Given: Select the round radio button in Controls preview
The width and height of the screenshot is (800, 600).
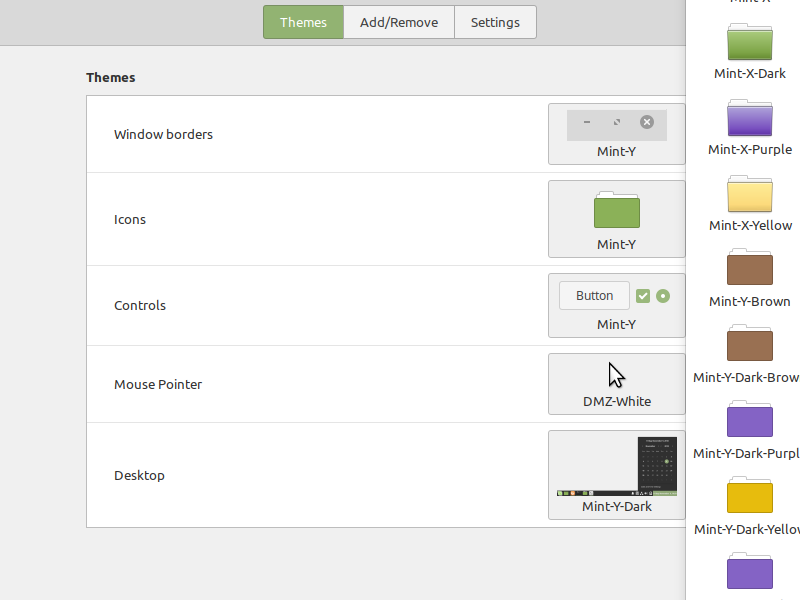Looking at the screenshot, I should [661, 295].
